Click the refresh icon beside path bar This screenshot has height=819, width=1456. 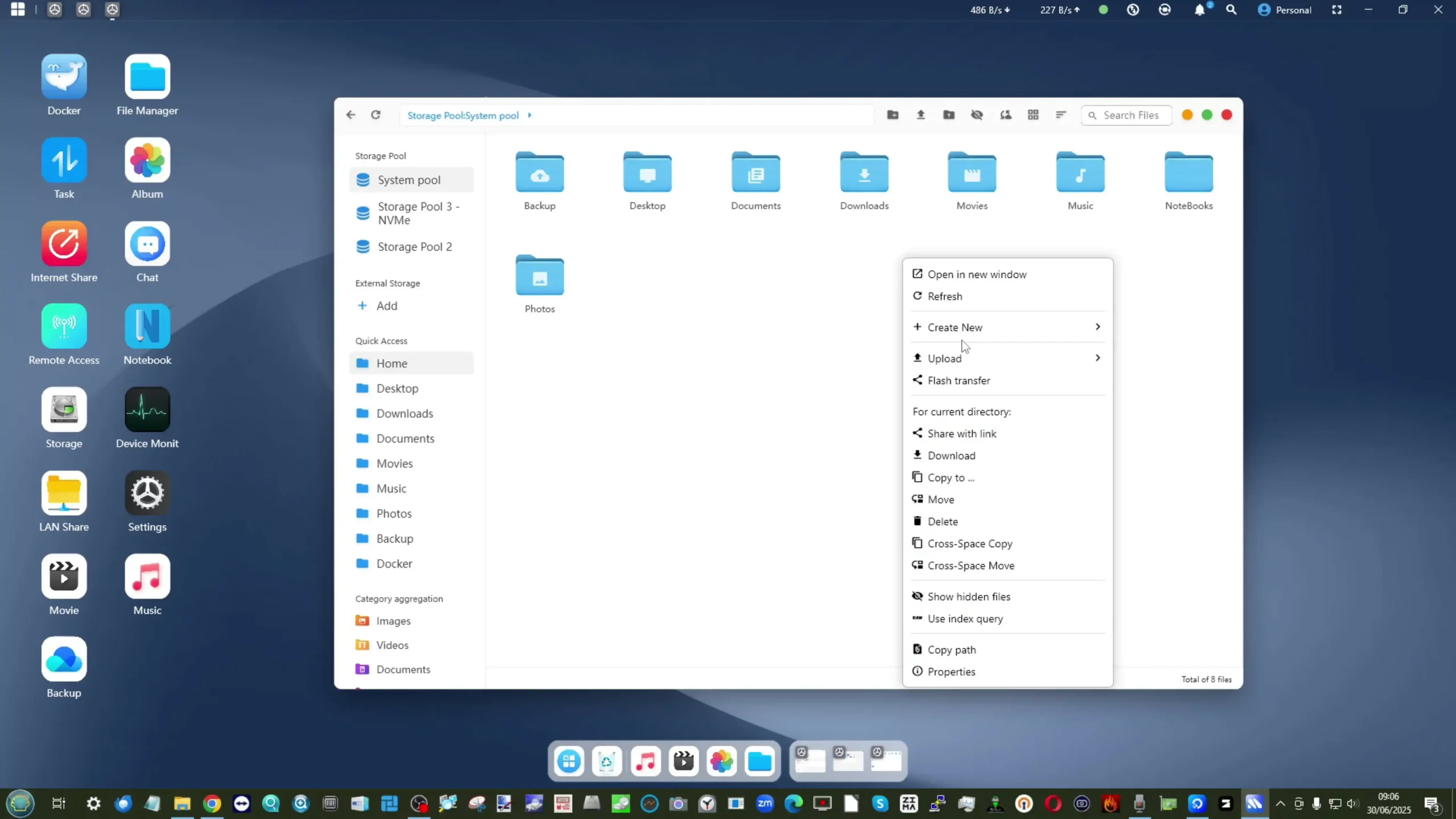click(376, 115)
